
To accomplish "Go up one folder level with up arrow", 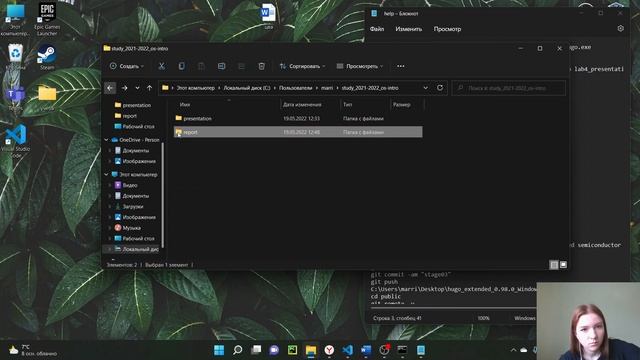I will point(149,88).
